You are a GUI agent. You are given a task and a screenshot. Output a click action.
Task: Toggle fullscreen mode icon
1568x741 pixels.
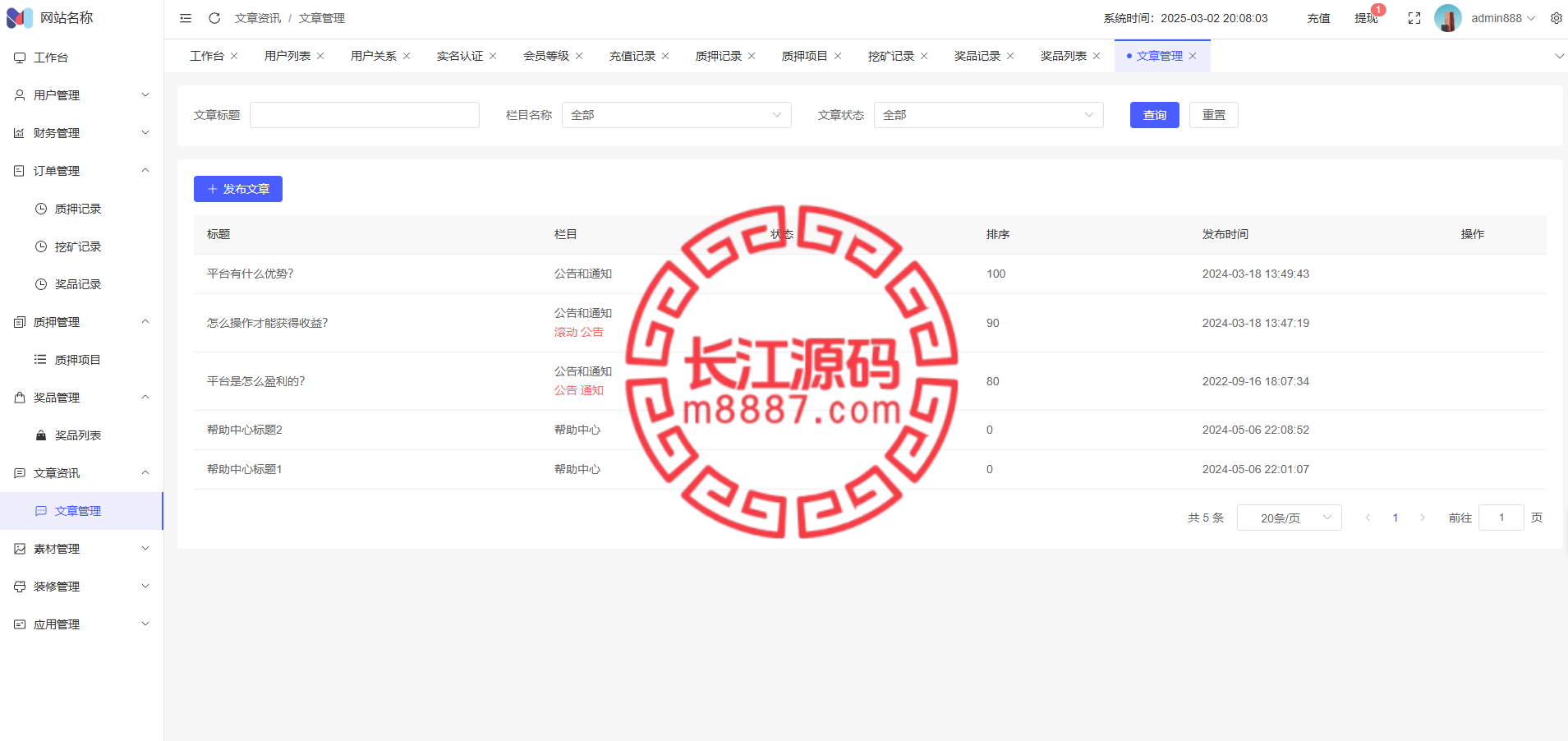click(1414, 18)
